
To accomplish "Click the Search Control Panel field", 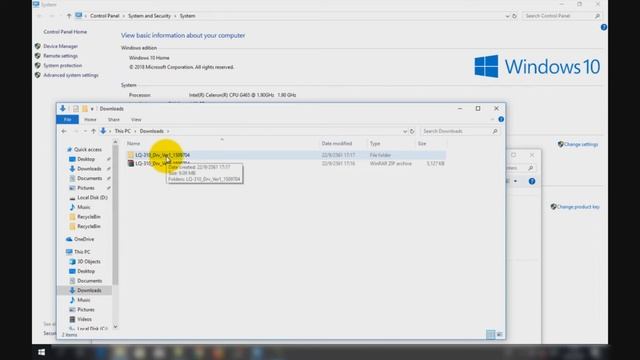I will tap(561, 16).
